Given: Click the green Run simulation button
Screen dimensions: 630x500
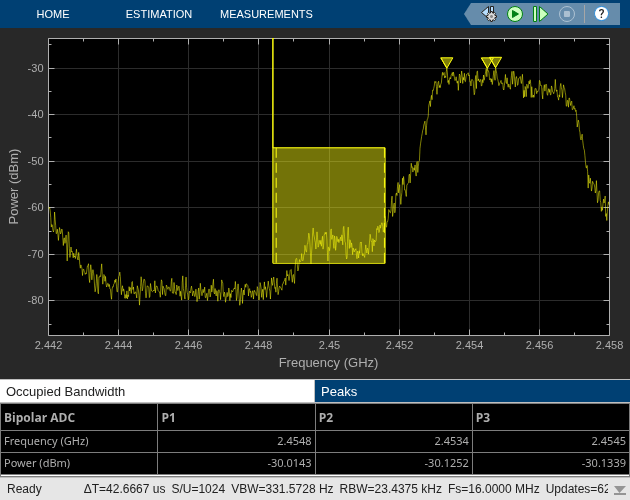Looking at the screenshot, I should tap(515, 14).
